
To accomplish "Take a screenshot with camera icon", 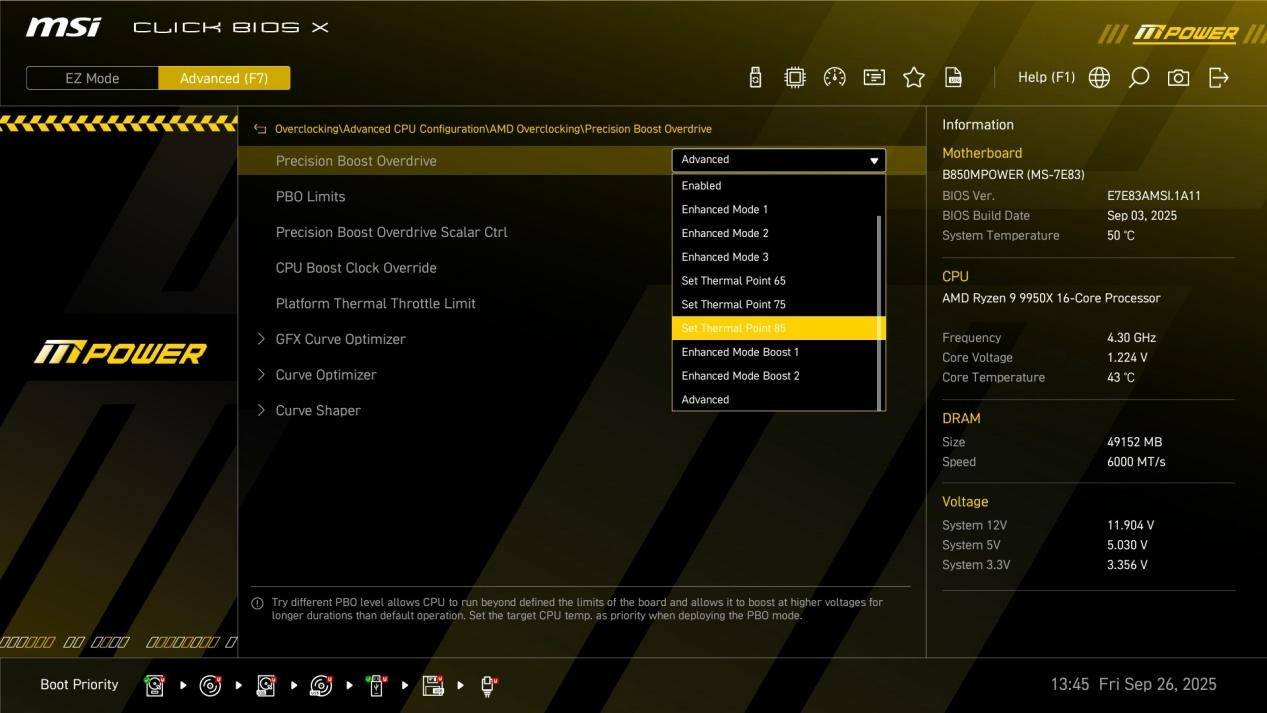I will pyautogui.click(x=1179, y=78).
